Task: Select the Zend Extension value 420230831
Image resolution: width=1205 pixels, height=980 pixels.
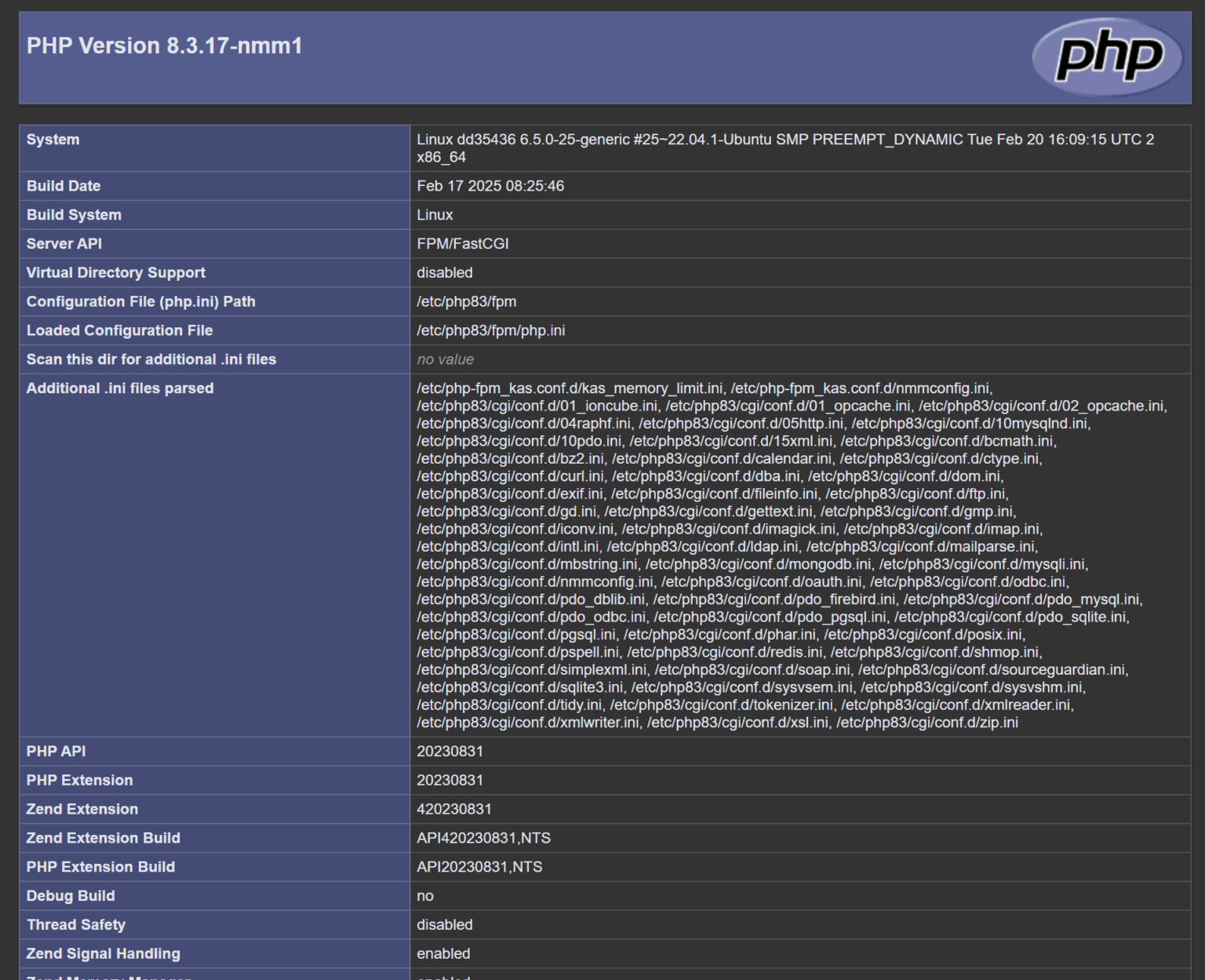Action: coord(453,809)
